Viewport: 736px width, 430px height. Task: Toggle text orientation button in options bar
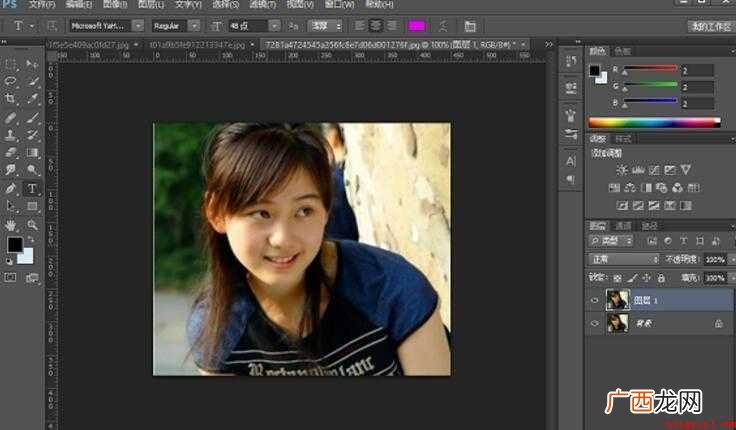(52, 26)
